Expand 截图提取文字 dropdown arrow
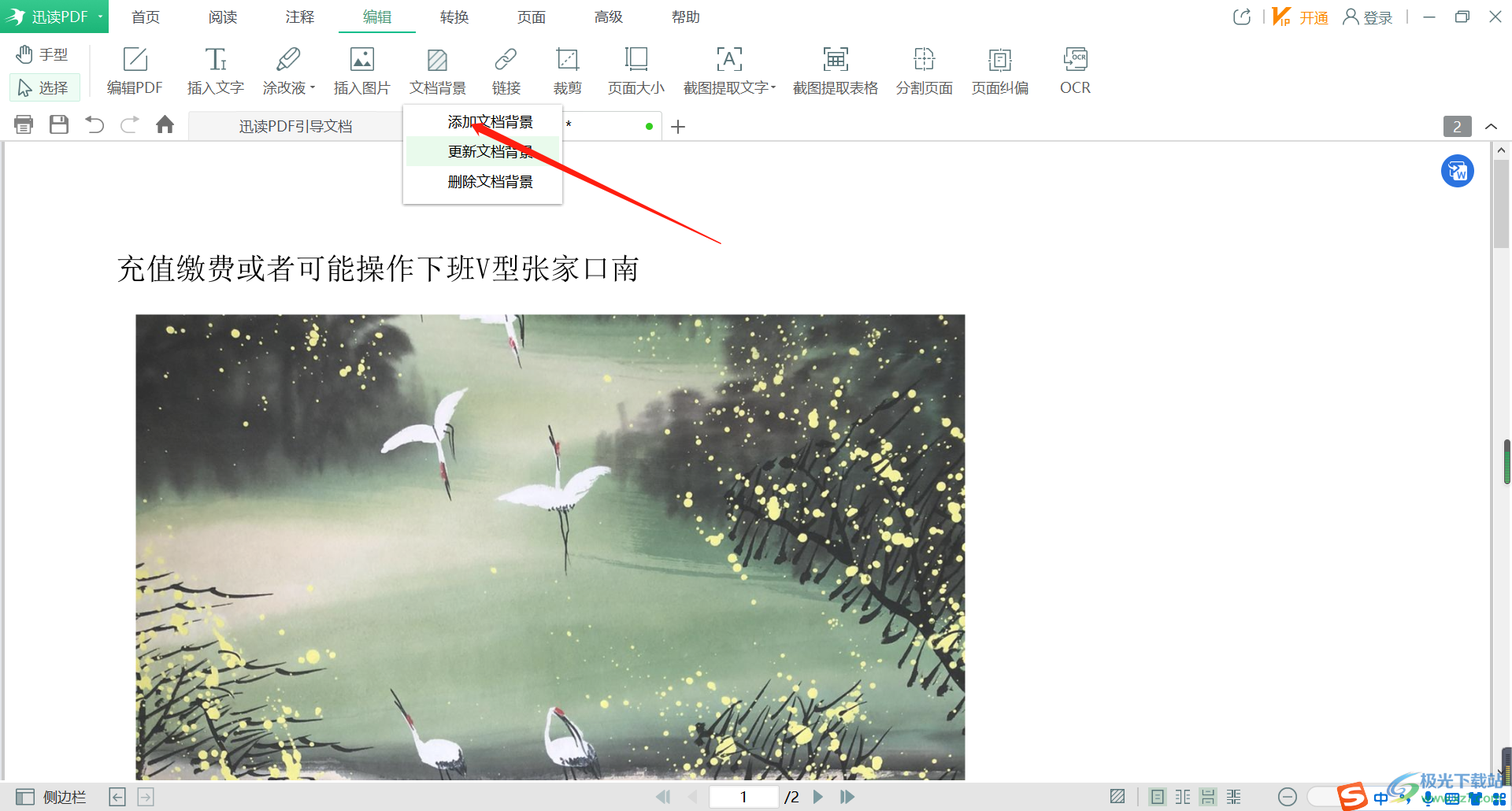Screen dimensions: 1512x811 click(x=773, y=87)
